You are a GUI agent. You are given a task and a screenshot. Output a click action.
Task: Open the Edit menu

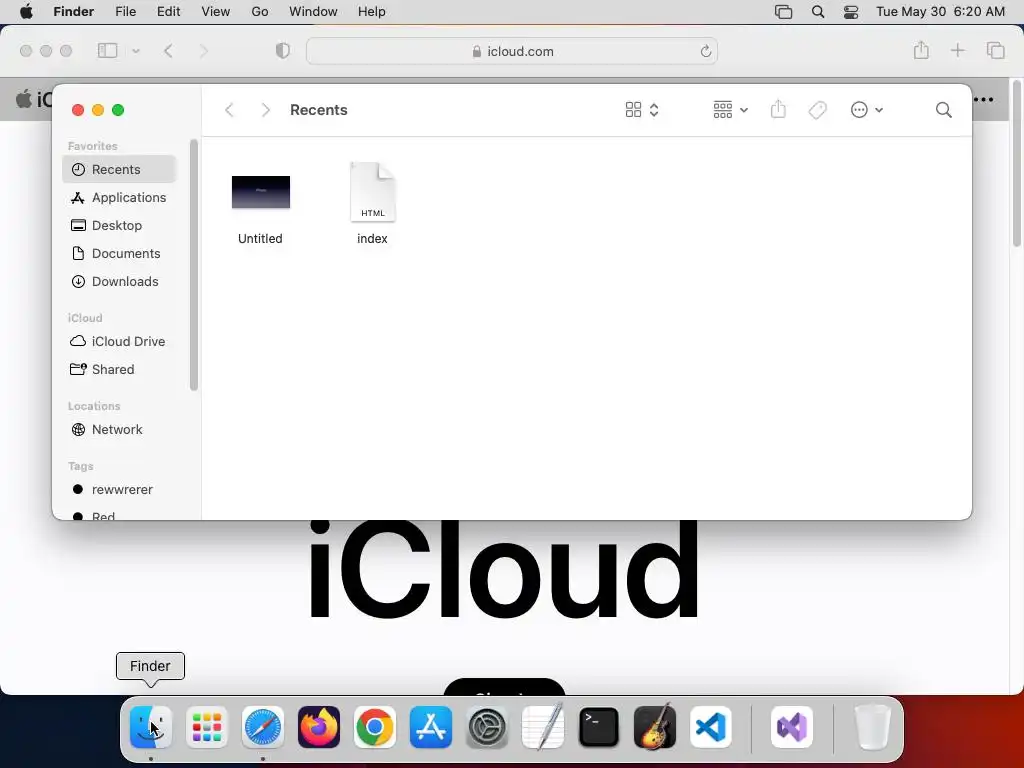(x=168, y=12)
